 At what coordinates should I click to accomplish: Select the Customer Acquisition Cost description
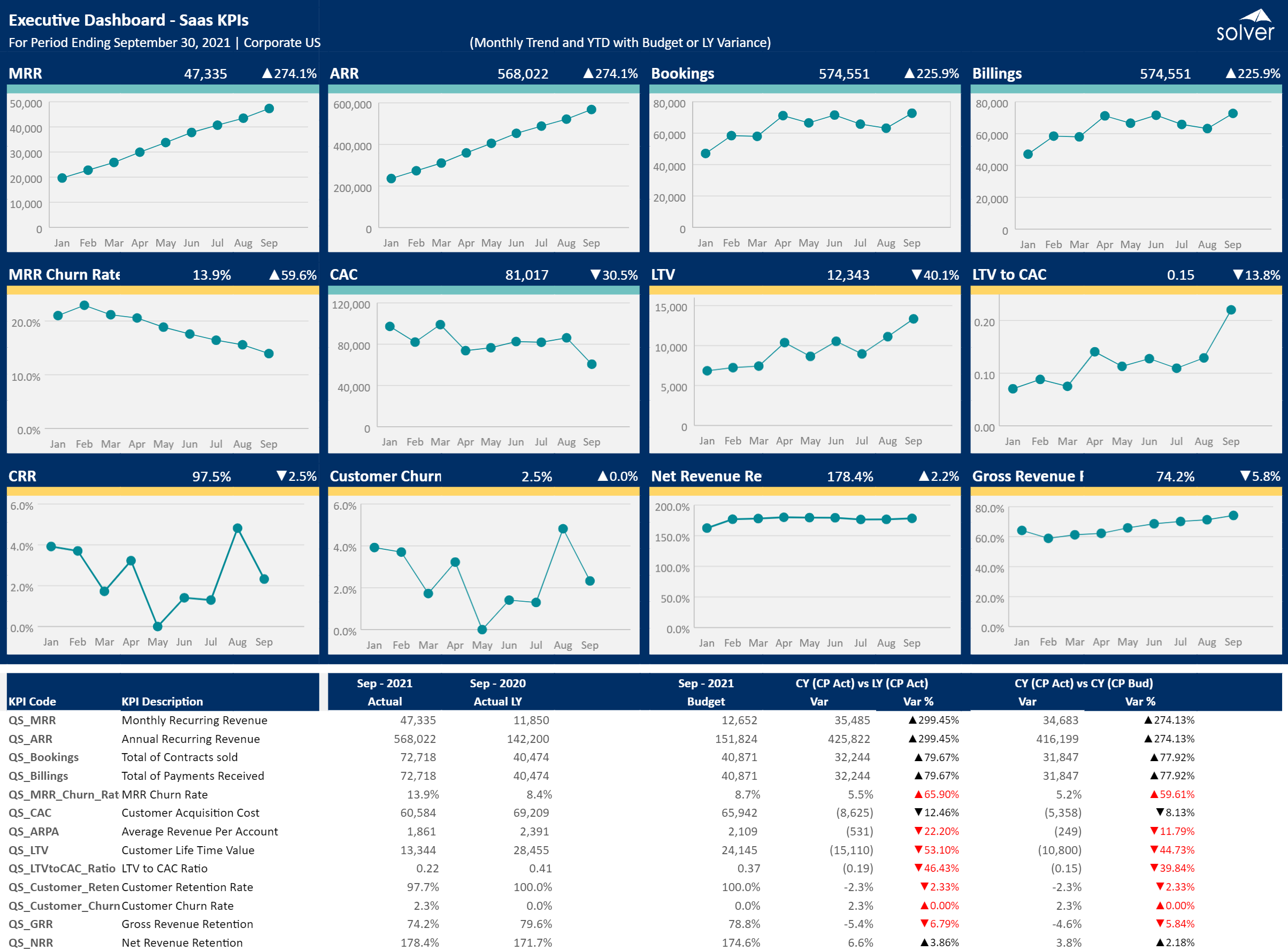(x=190, y=813)
